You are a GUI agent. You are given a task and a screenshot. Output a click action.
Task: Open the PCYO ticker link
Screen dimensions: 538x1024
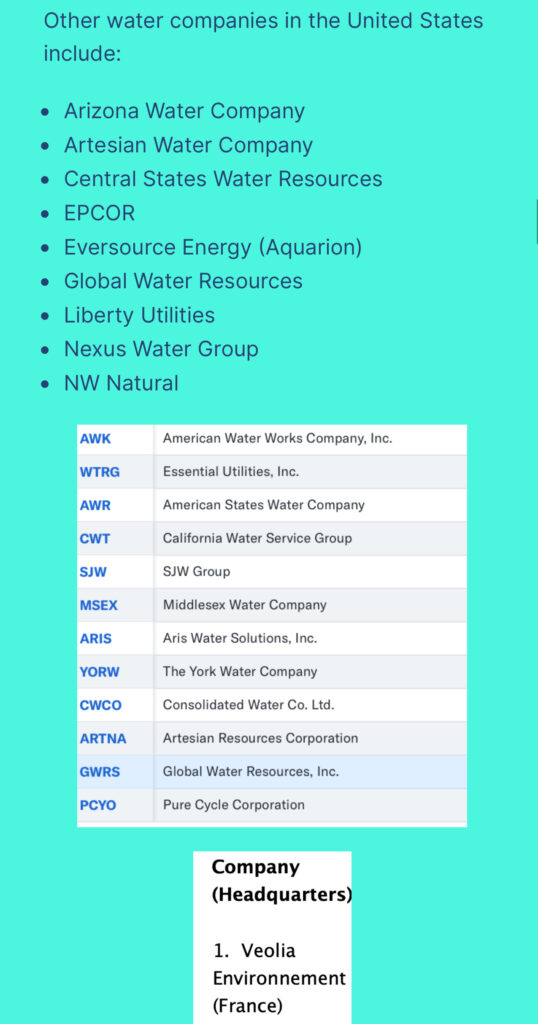pyautogui.click(x=98, y=805)
